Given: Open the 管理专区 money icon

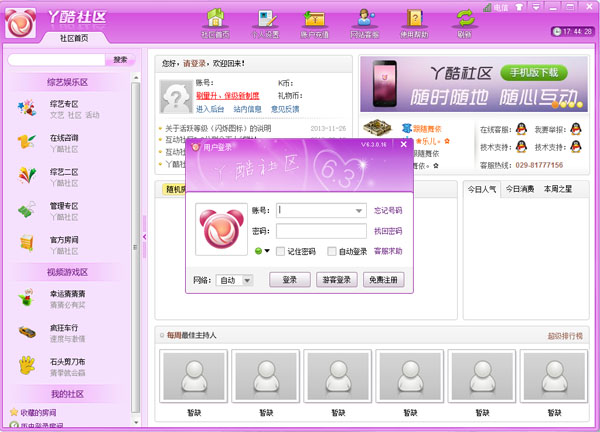Looking at the screenshot, I should coord(26,210).
